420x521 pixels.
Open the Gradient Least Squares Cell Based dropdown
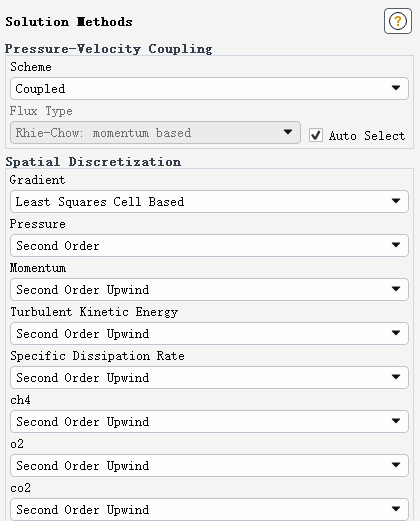click(x=209, y=201)
